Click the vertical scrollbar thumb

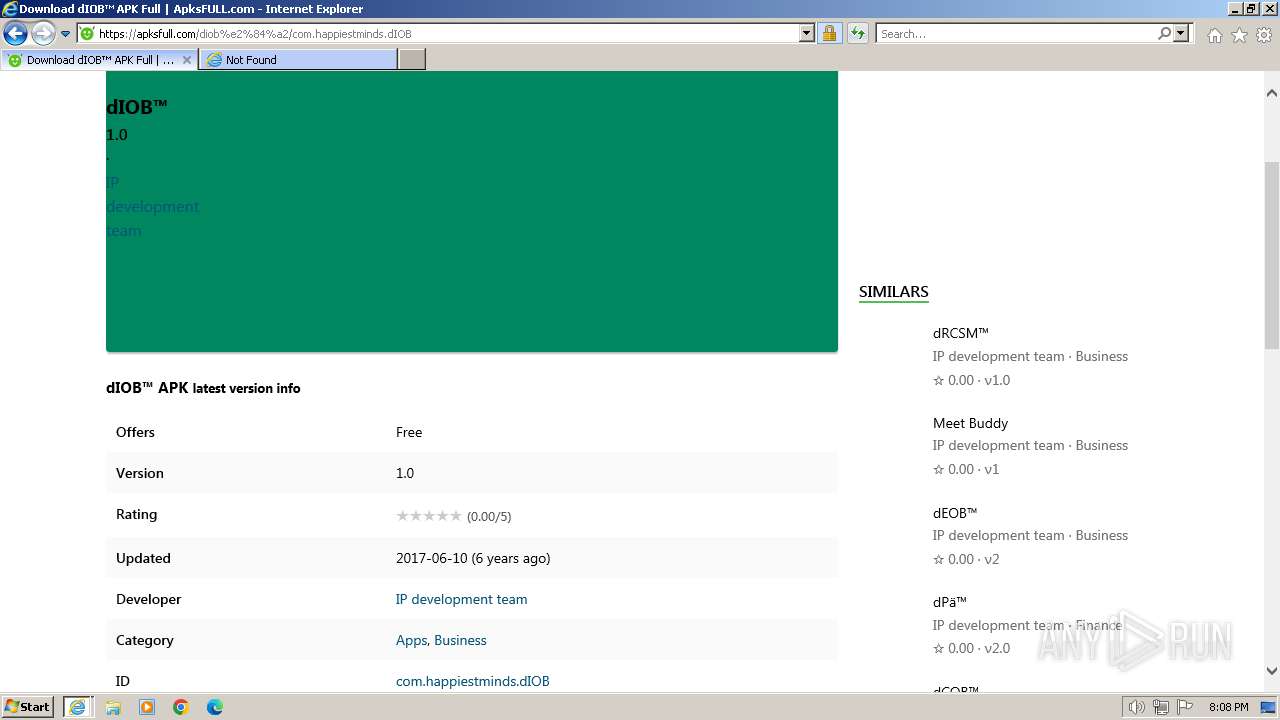coord(1271,255)
